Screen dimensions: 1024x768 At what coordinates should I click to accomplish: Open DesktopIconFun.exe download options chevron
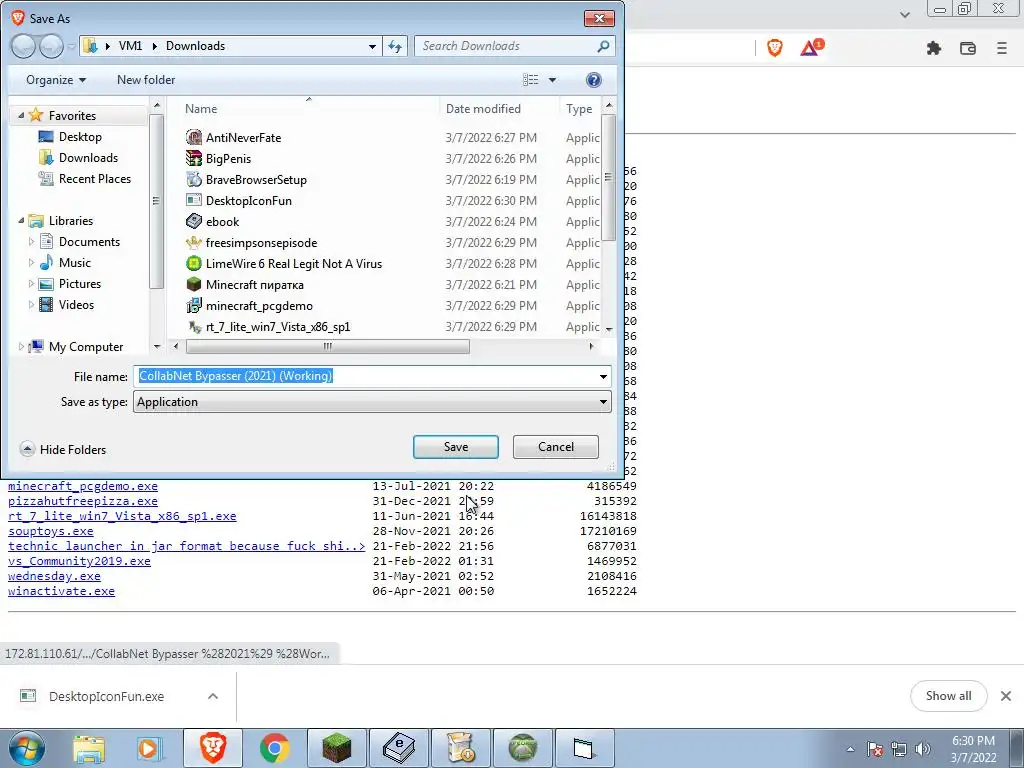click(213, 696)
